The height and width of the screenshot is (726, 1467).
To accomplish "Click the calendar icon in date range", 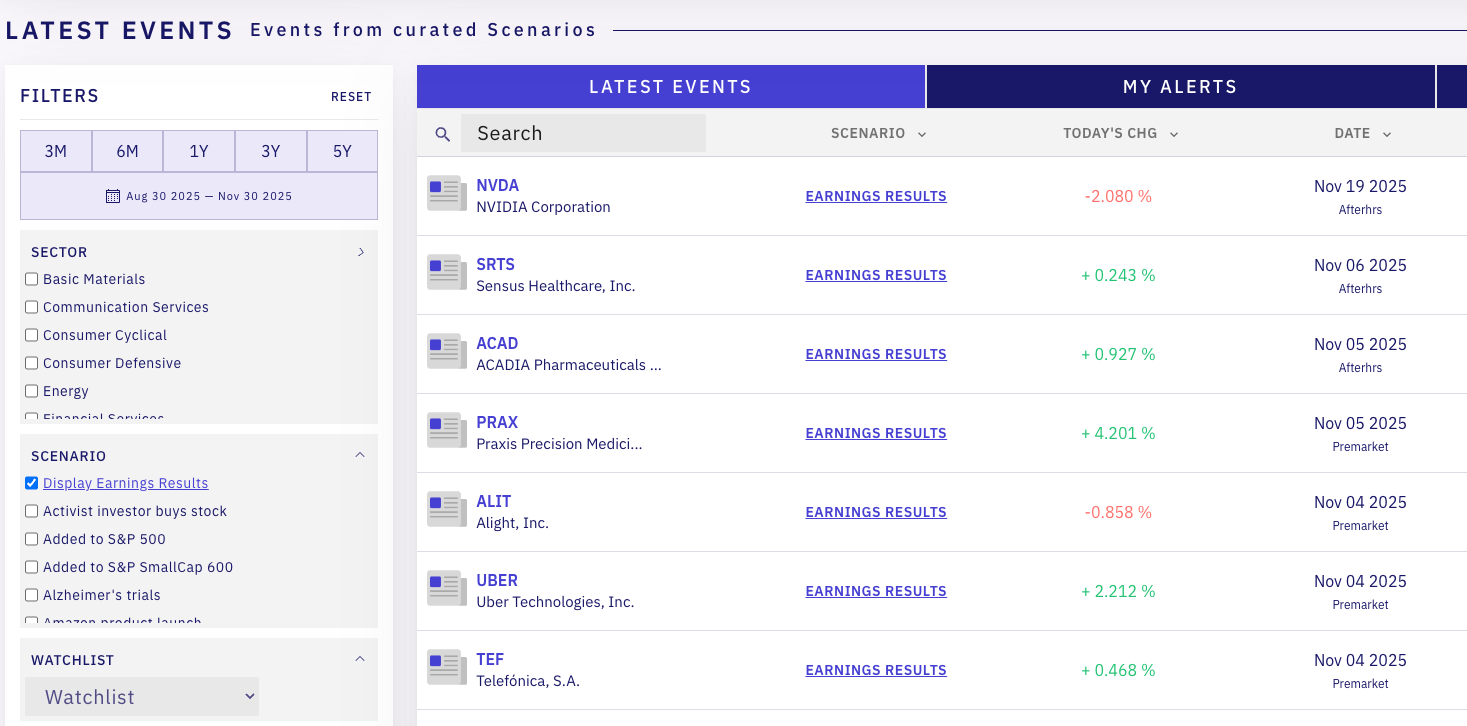I will point(113,196).
